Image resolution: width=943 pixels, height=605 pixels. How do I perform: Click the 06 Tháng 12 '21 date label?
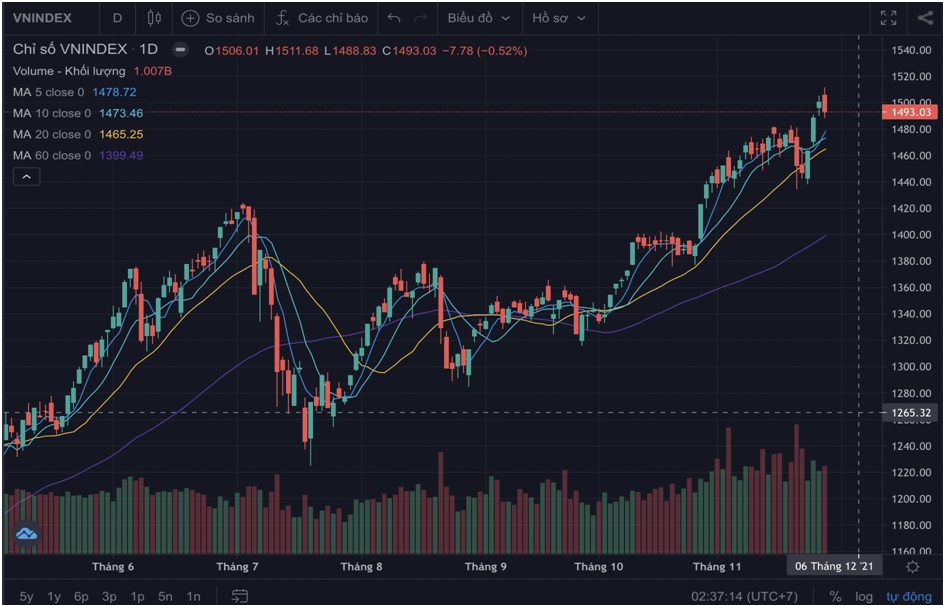pyautogui.click(x=834, y=566)
